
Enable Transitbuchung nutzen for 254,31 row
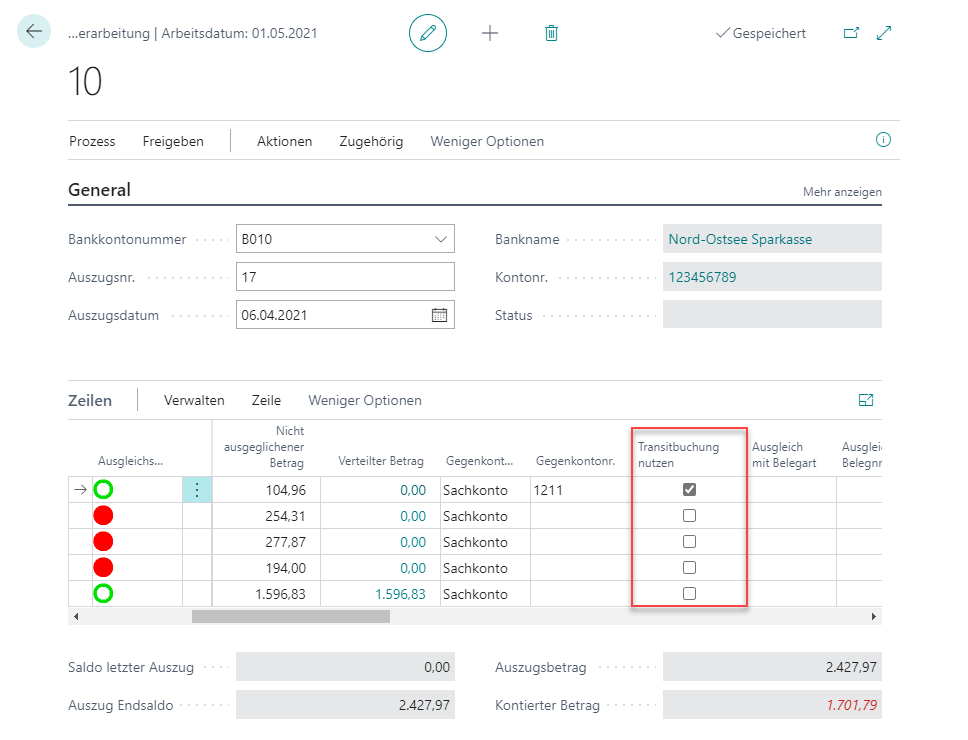click(x=689, y=516)
